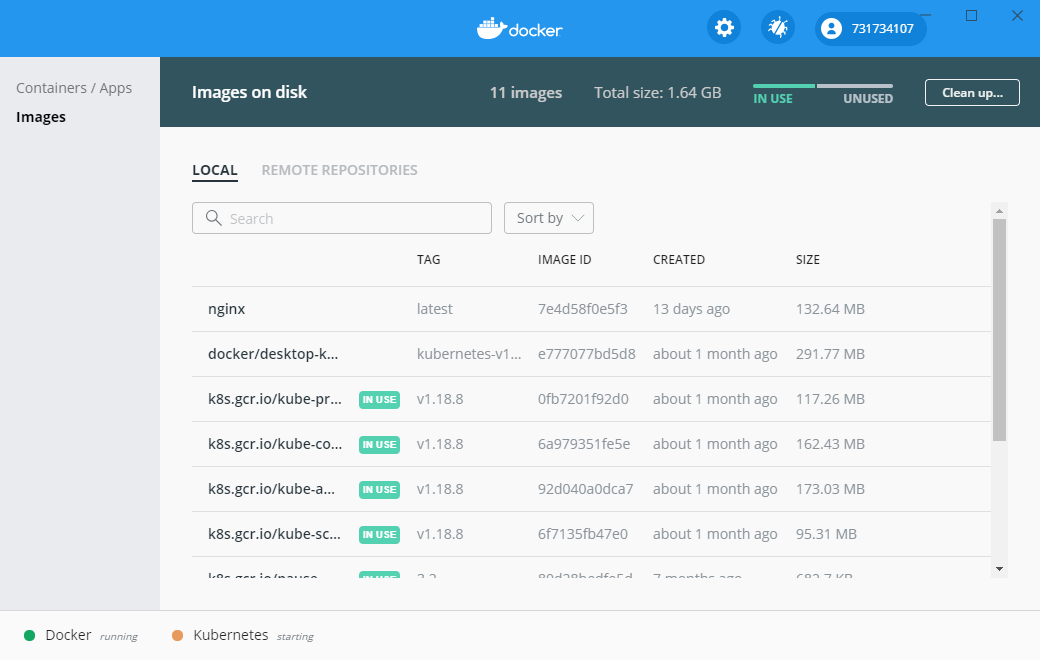Click the scrollbar down arrow
Screen dimensions: 1040x660
click(x=1000, y=569)
